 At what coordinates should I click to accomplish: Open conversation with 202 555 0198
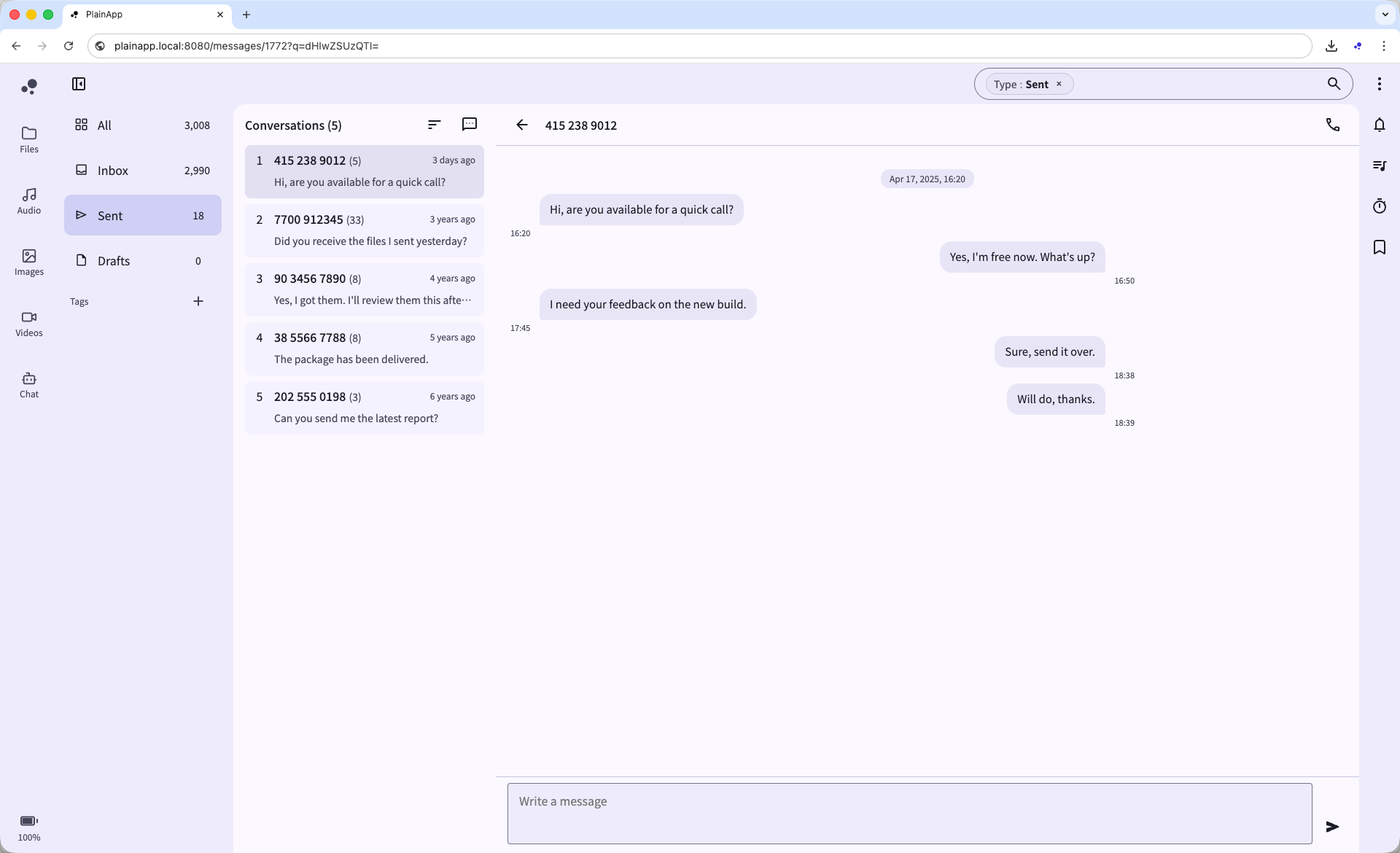(x=365, y=408)
